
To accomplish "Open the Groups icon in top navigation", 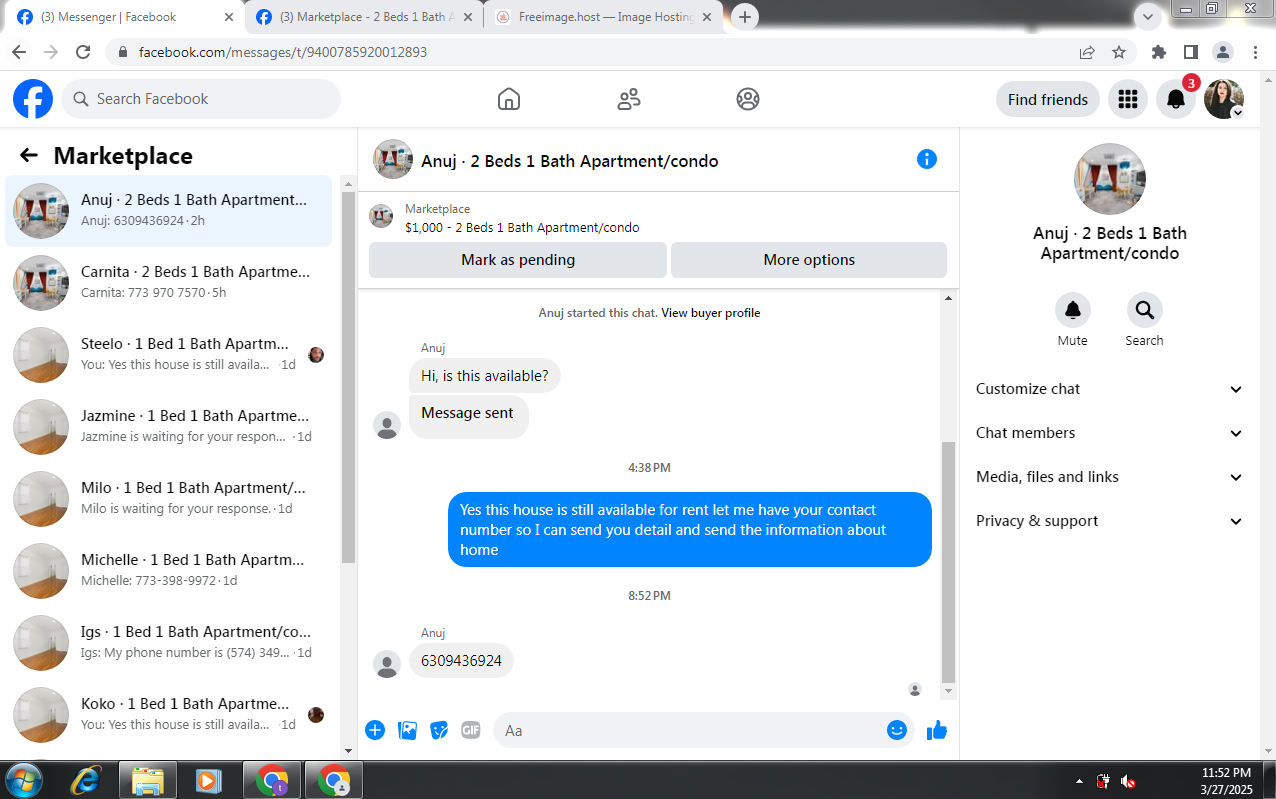I will click(748, 99).
